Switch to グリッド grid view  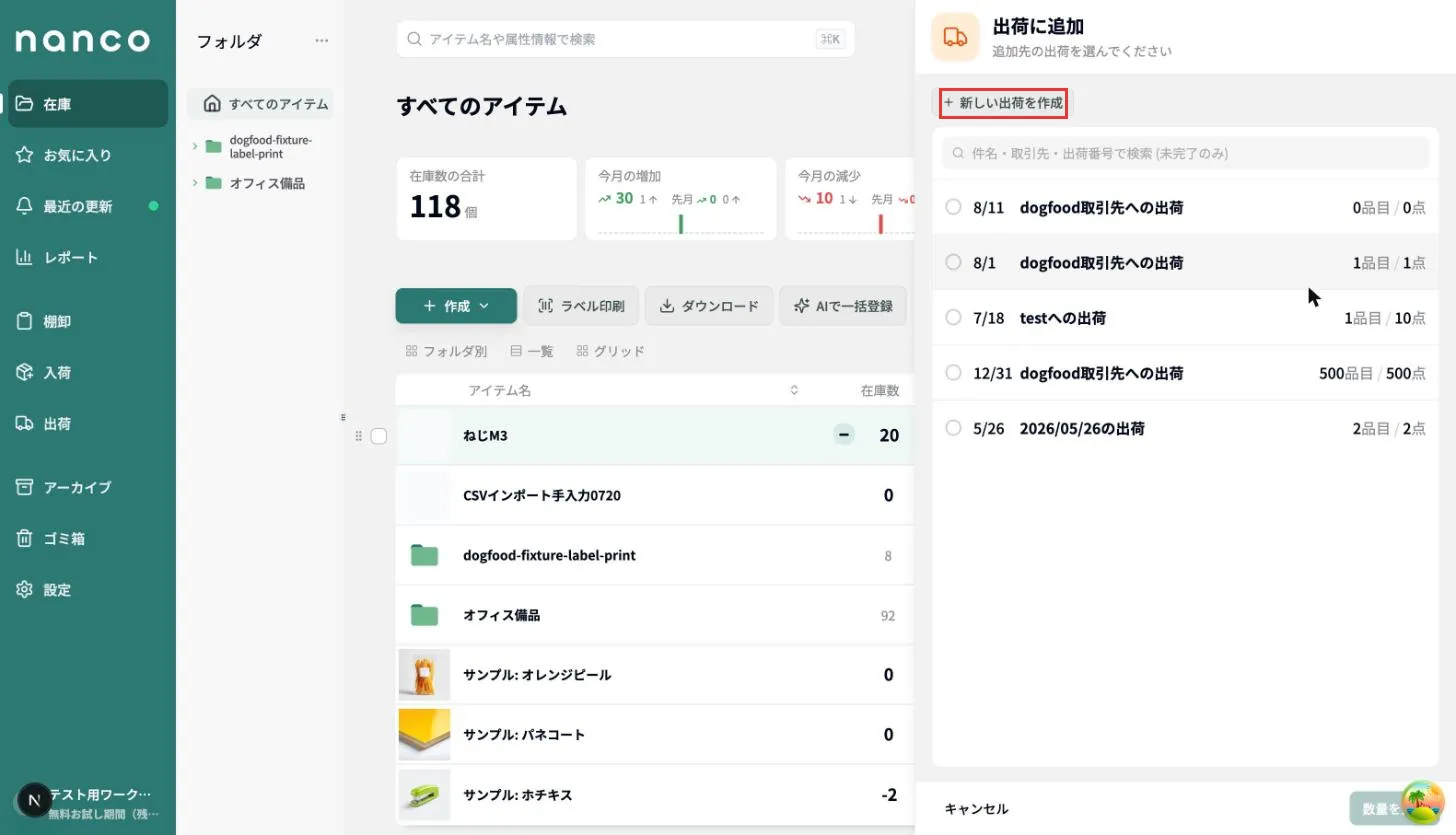click(x=610, y=351)
